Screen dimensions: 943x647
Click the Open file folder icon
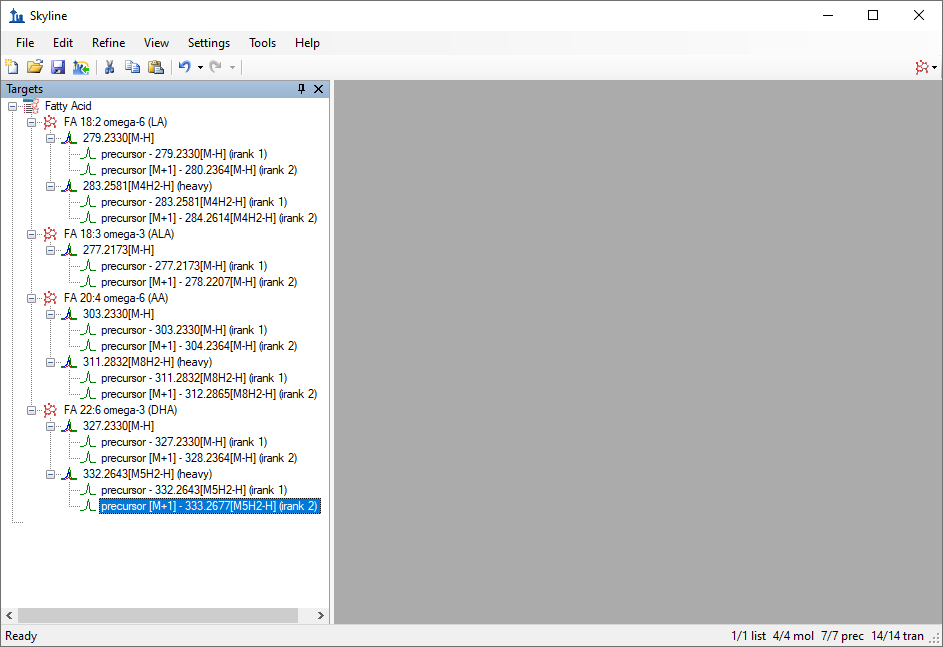point(35,67)
